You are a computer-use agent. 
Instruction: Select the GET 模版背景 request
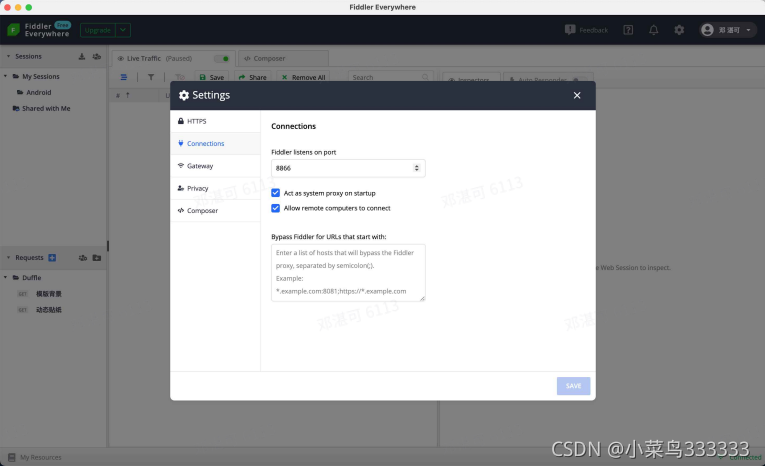tap(40, 294)
